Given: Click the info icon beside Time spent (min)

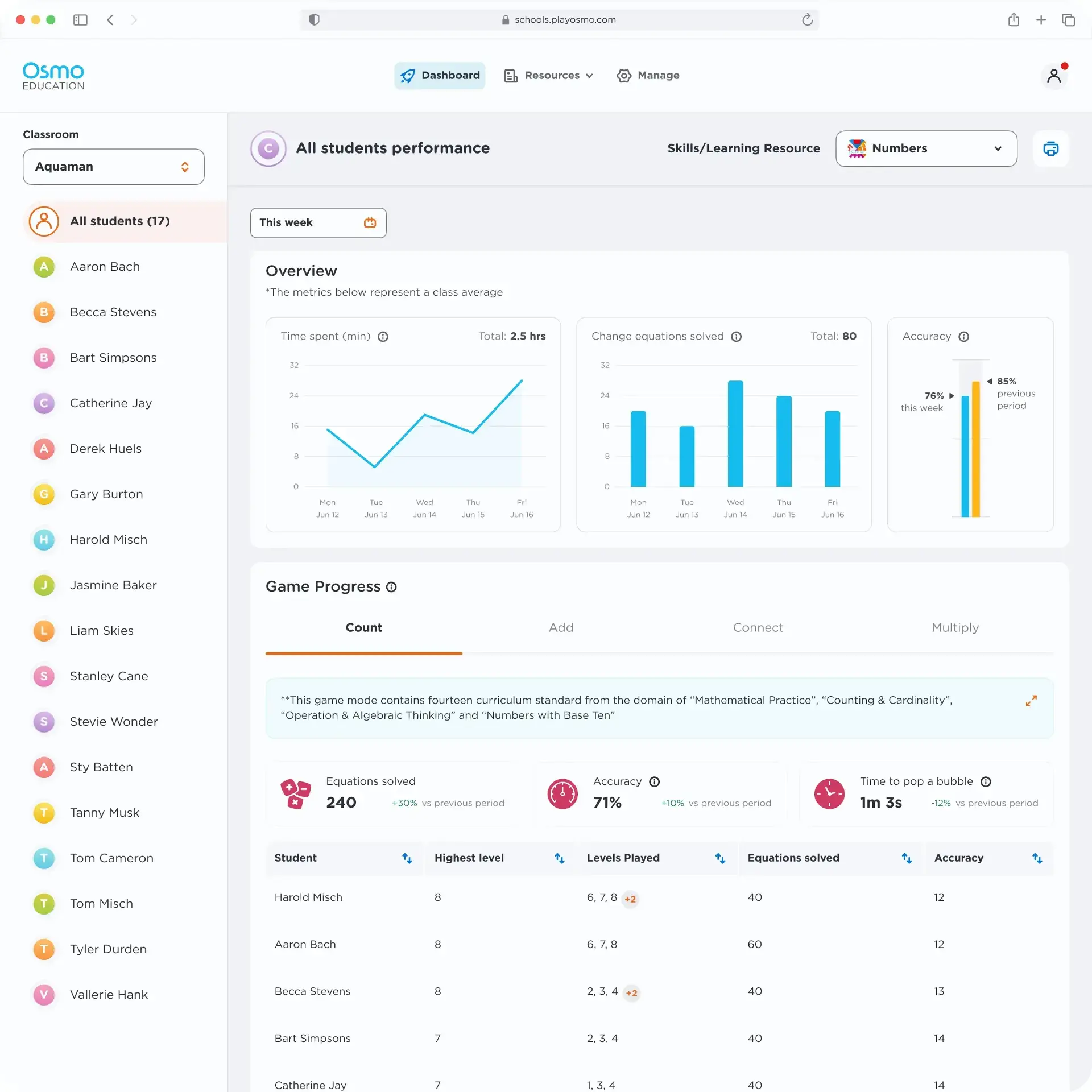Looking at the screenshot, I should (x=383, y=337).
